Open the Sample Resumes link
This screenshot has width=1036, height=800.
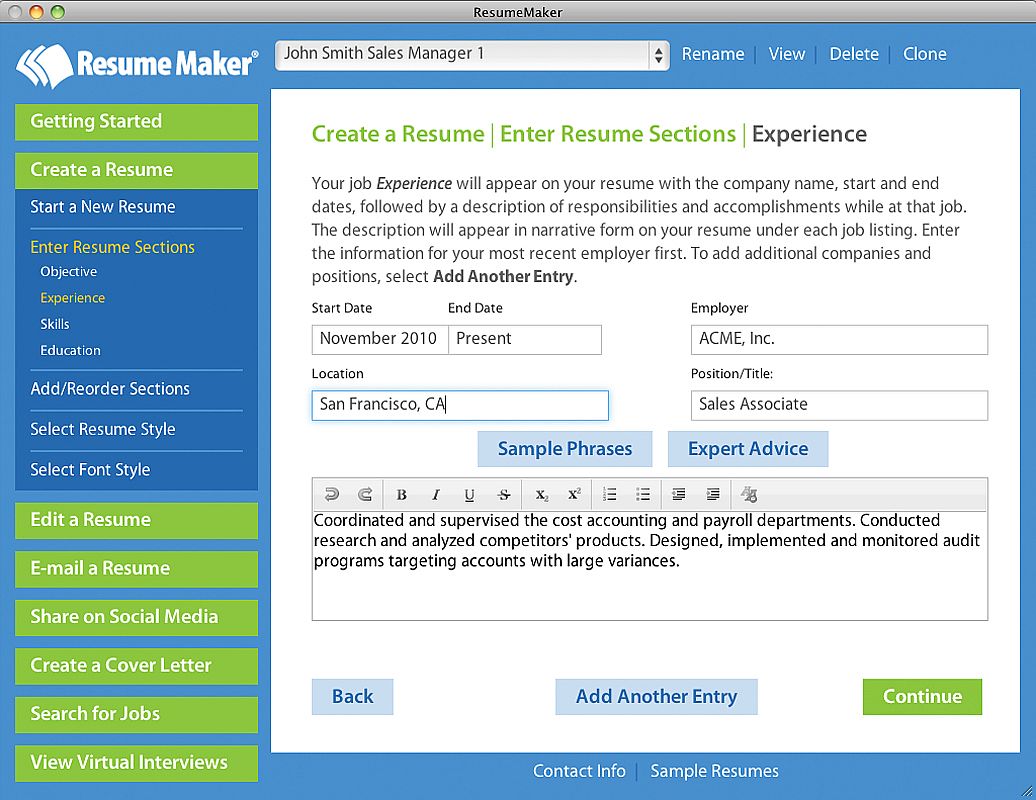[x=714, y=771]
